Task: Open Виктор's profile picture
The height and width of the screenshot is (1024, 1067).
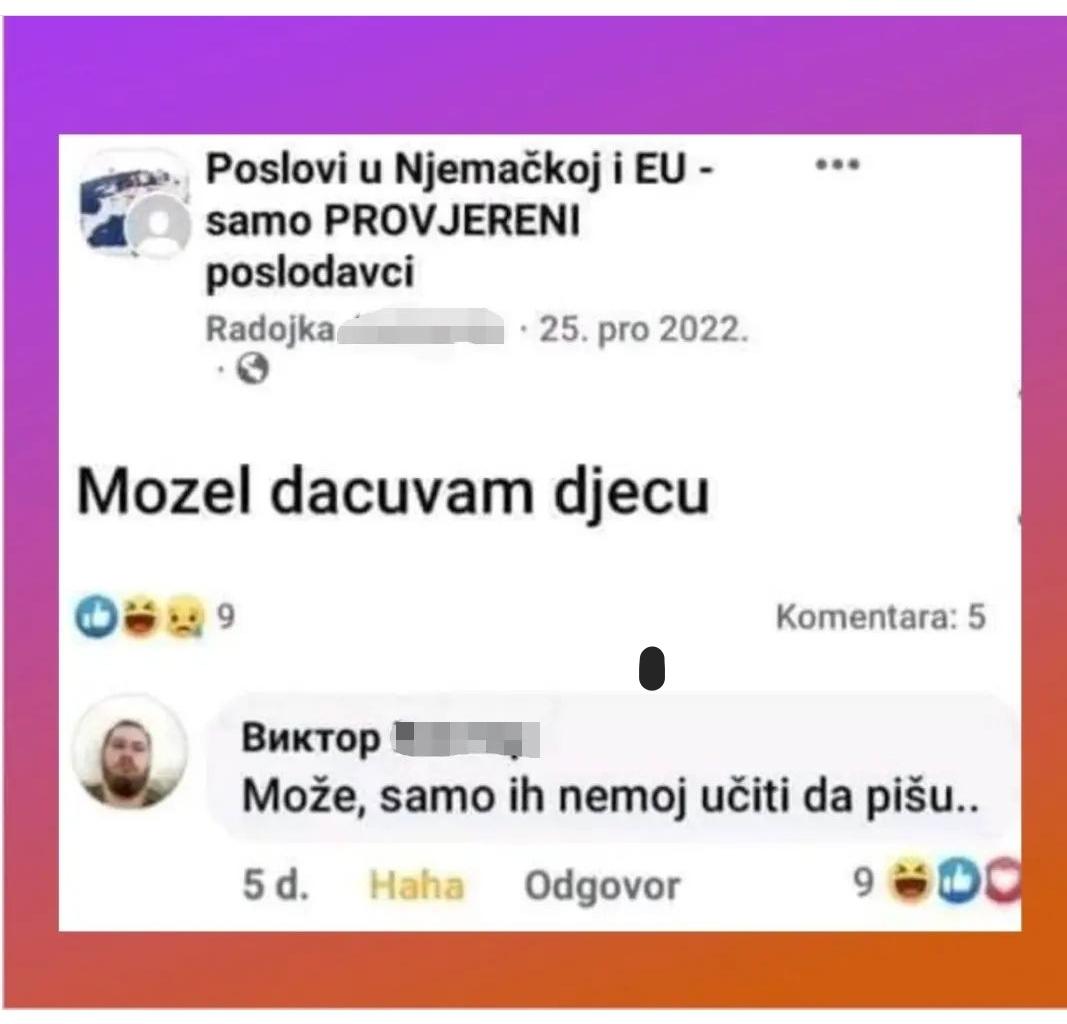Action: (129, 751)
